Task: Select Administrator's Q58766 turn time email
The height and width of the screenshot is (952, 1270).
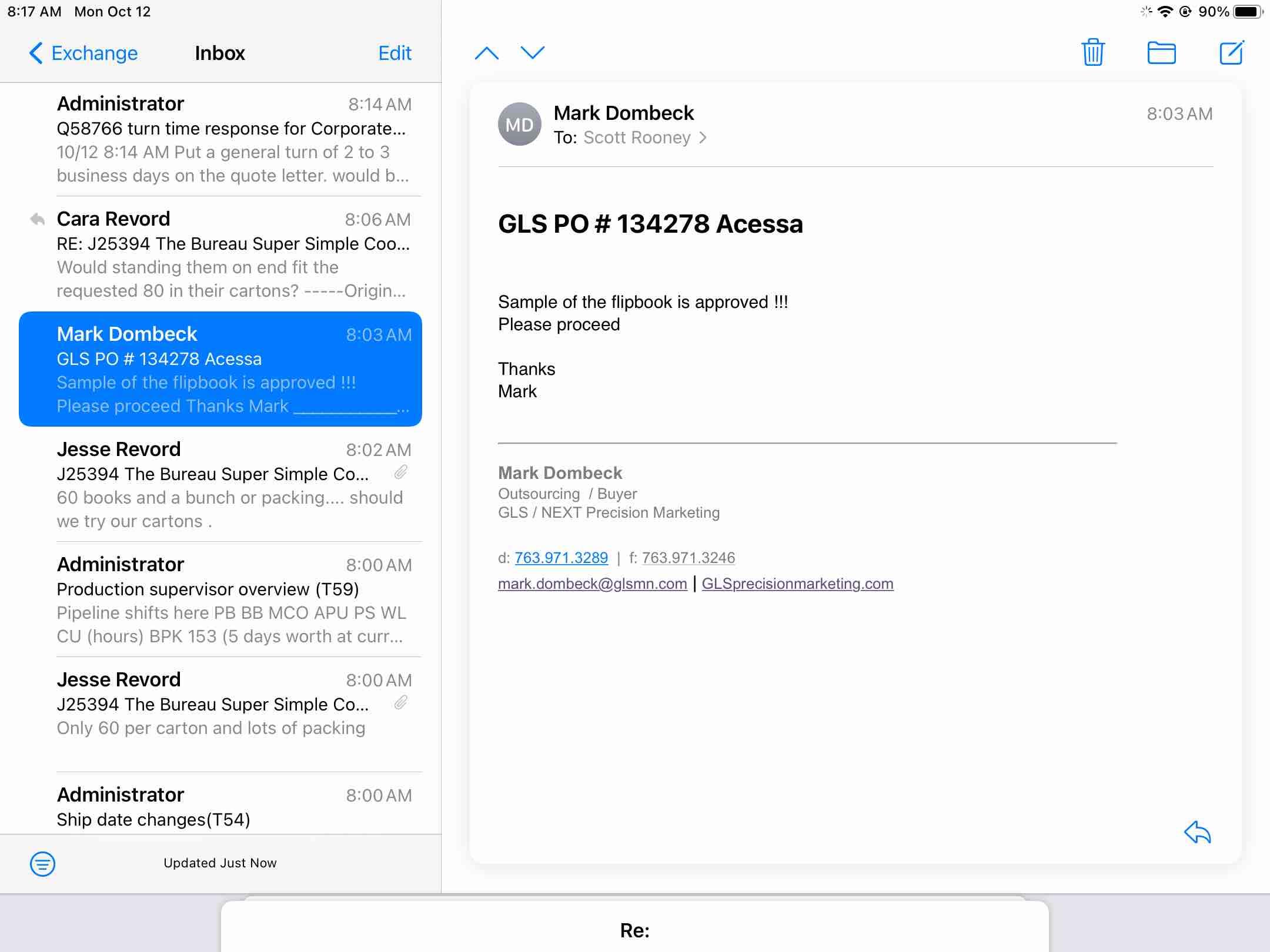Action: 232,139
